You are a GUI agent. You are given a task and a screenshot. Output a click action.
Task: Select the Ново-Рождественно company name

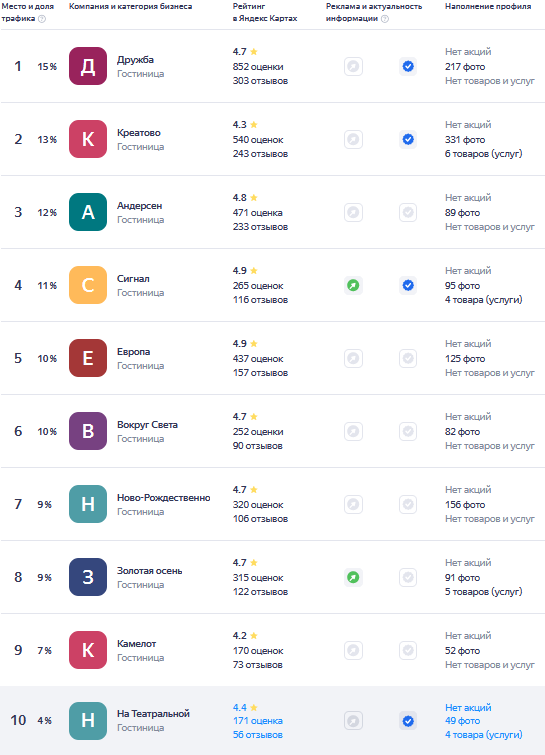pos(164,498)
